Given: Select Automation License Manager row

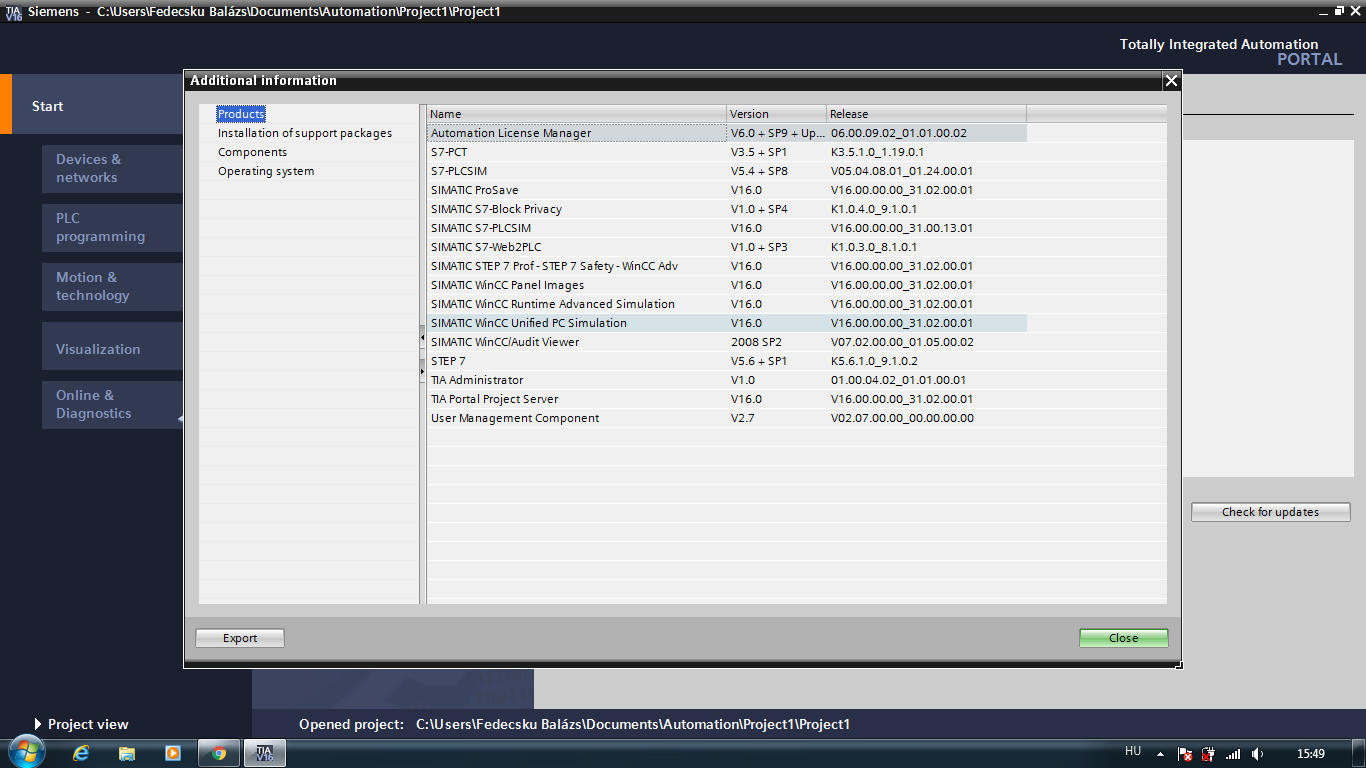Looking at the screenshot, I should (x=727, y=133).
